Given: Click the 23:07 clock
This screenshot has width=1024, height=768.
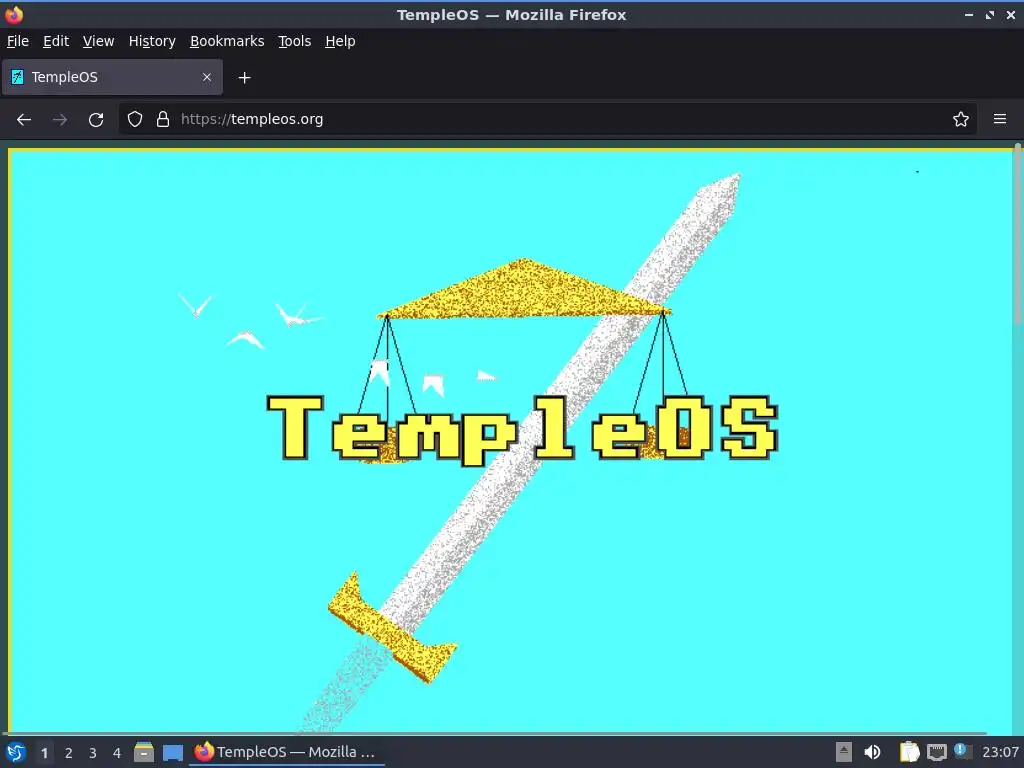Looking at the screenshot, I should pyautogui.click(x=1000, y=752).
